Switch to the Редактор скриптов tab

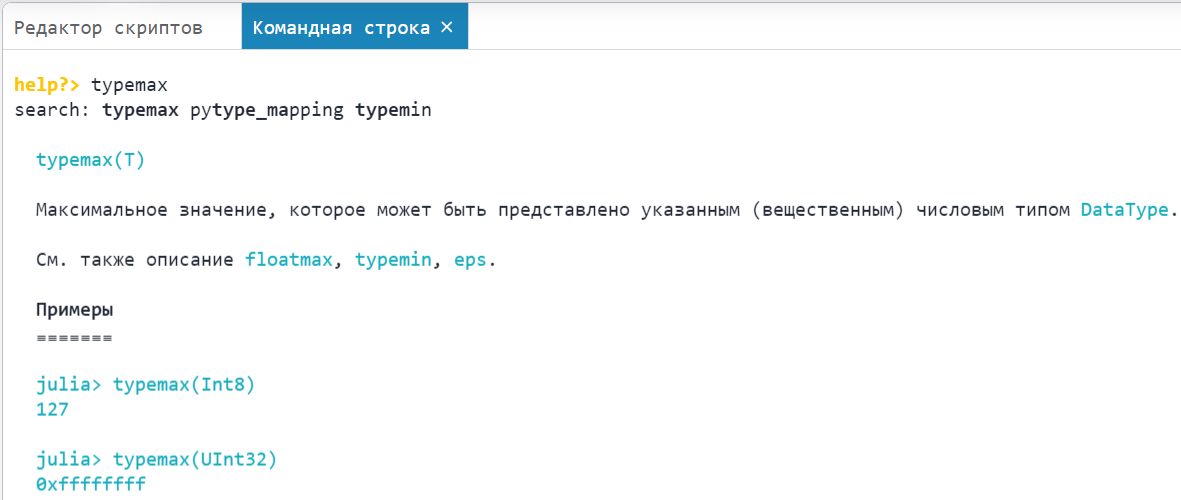point(108,28)
